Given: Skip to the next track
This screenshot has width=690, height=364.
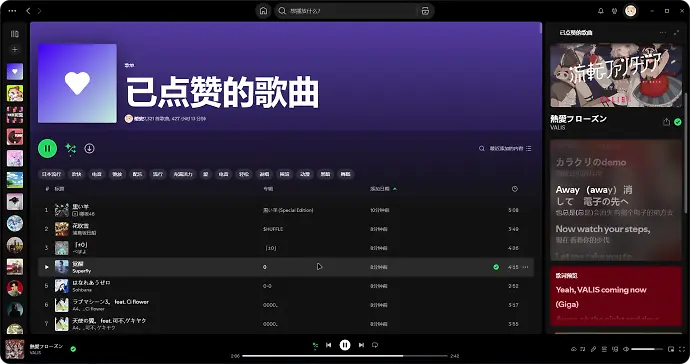Looking at the screenshot, I should click(361, 345).
